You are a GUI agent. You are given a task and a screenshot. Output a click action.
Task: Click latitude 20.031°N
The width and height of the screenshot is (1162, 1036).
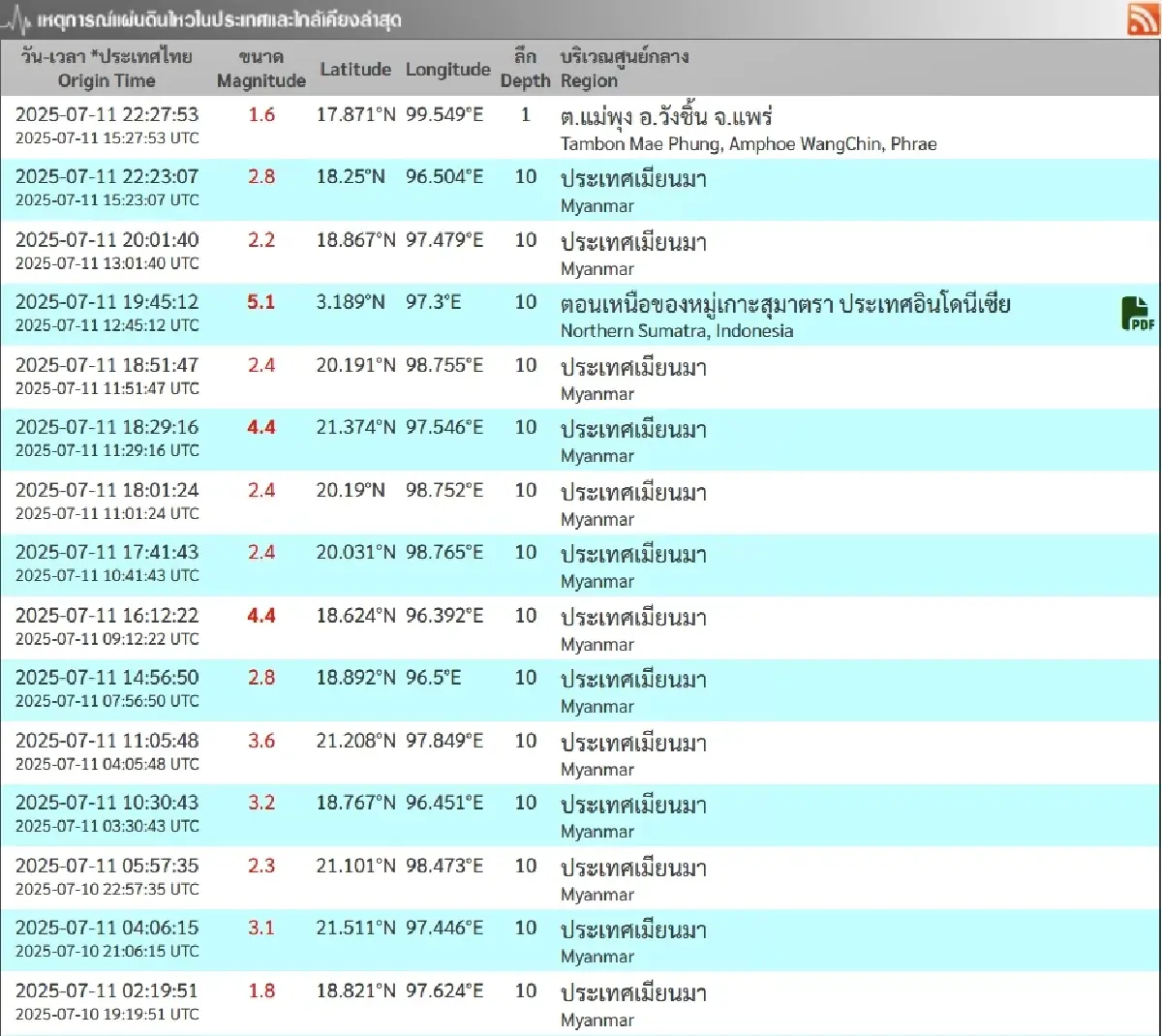pyautogui.click(x=355, y=552)
